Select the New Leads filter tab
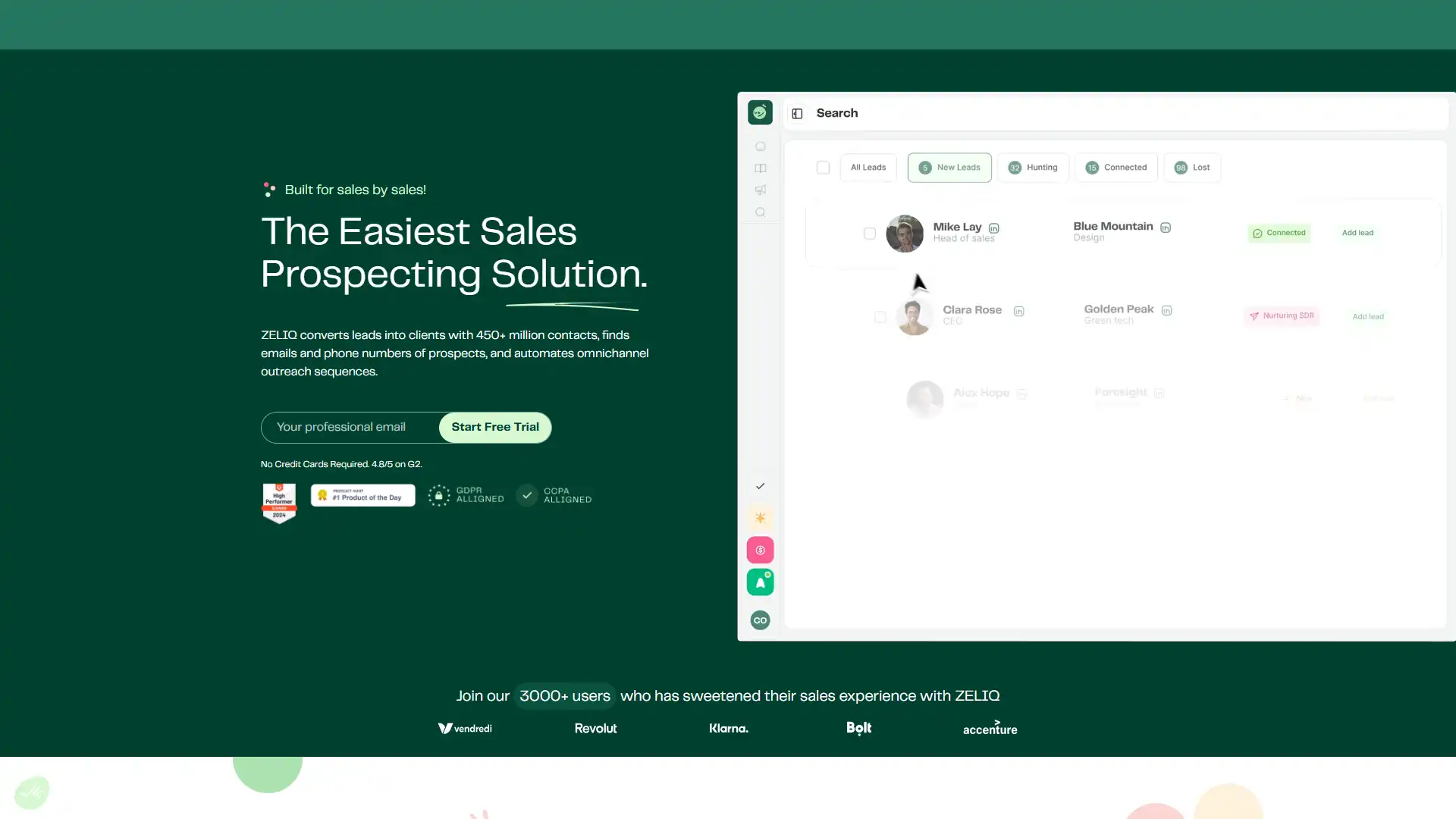 pyautogui.click(x=948, y=167)
